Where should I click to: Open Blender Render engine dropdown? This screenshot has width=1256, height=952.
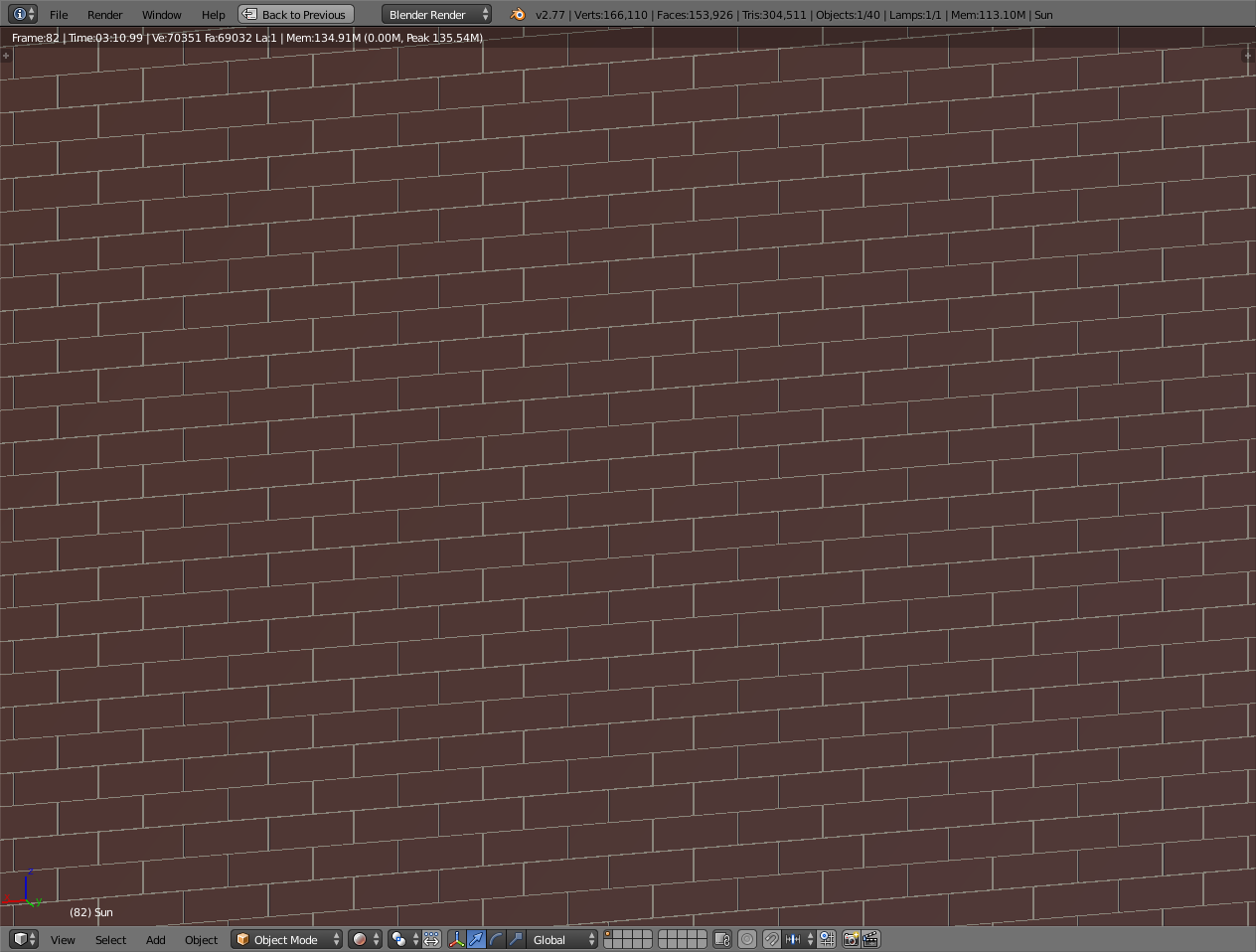(x=436, y=15)
